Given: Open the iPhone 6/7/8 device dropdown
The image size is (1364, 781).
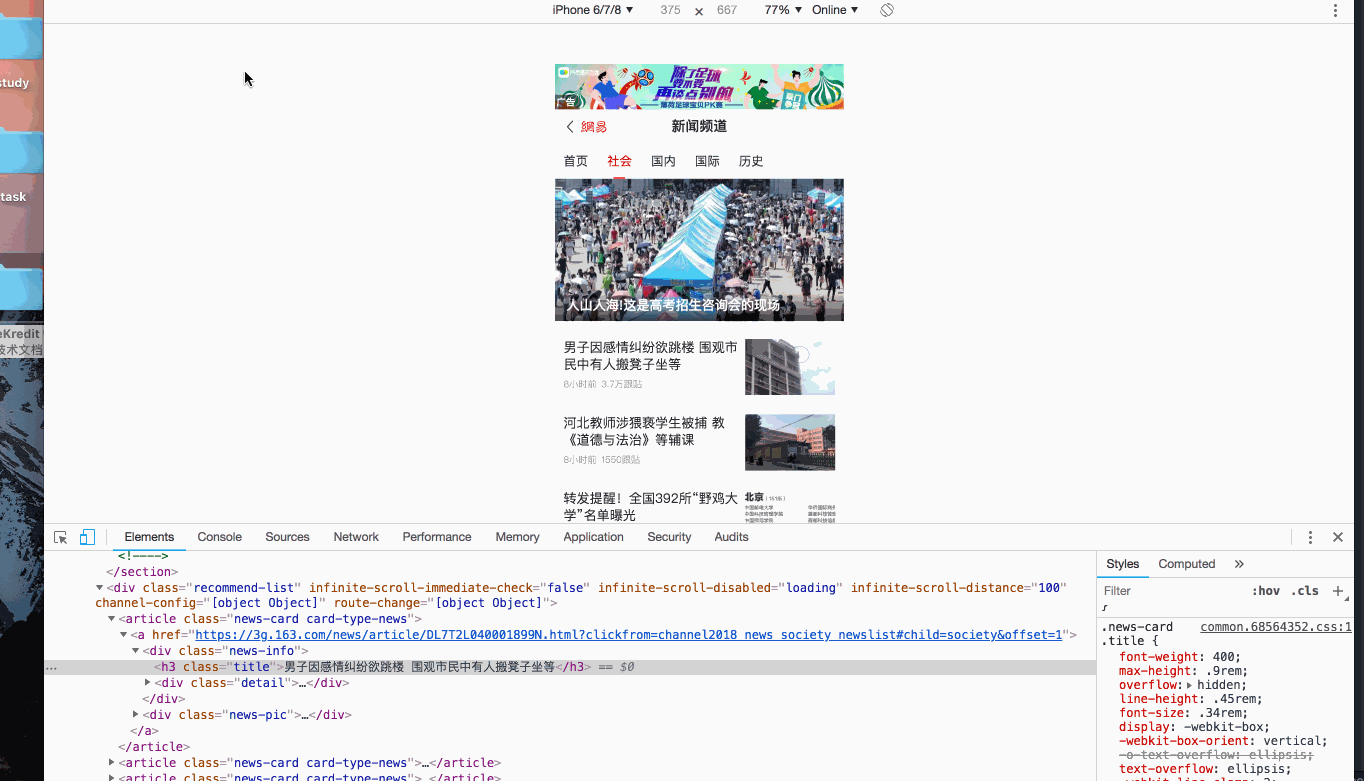Looking at the screenshot, I should (x=592, y=10).
